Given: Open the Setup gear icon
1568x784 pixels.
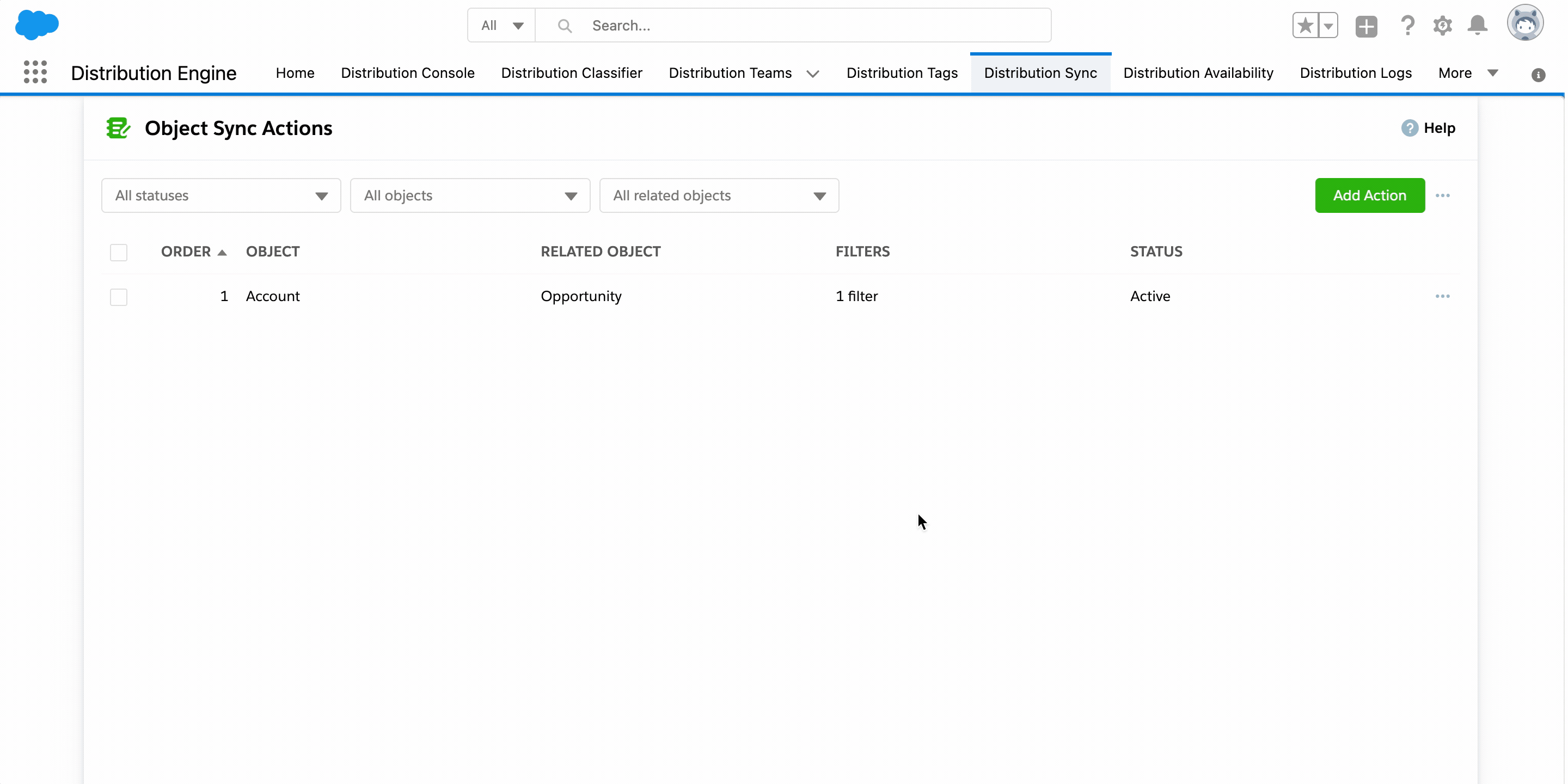Looking at the screenshot, I should click(1442, 26).
